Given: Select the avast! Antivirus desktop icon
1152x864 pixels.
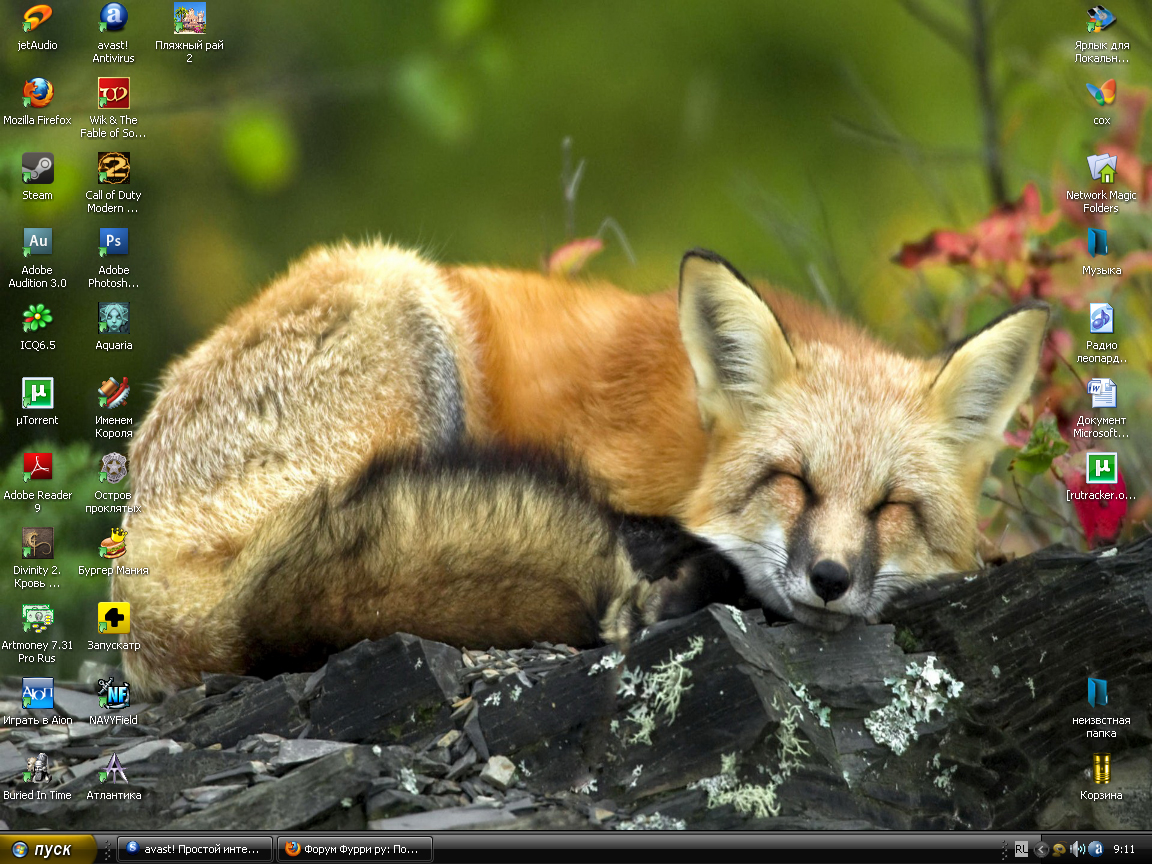Looking at the screenshot, I should (113, 19).
